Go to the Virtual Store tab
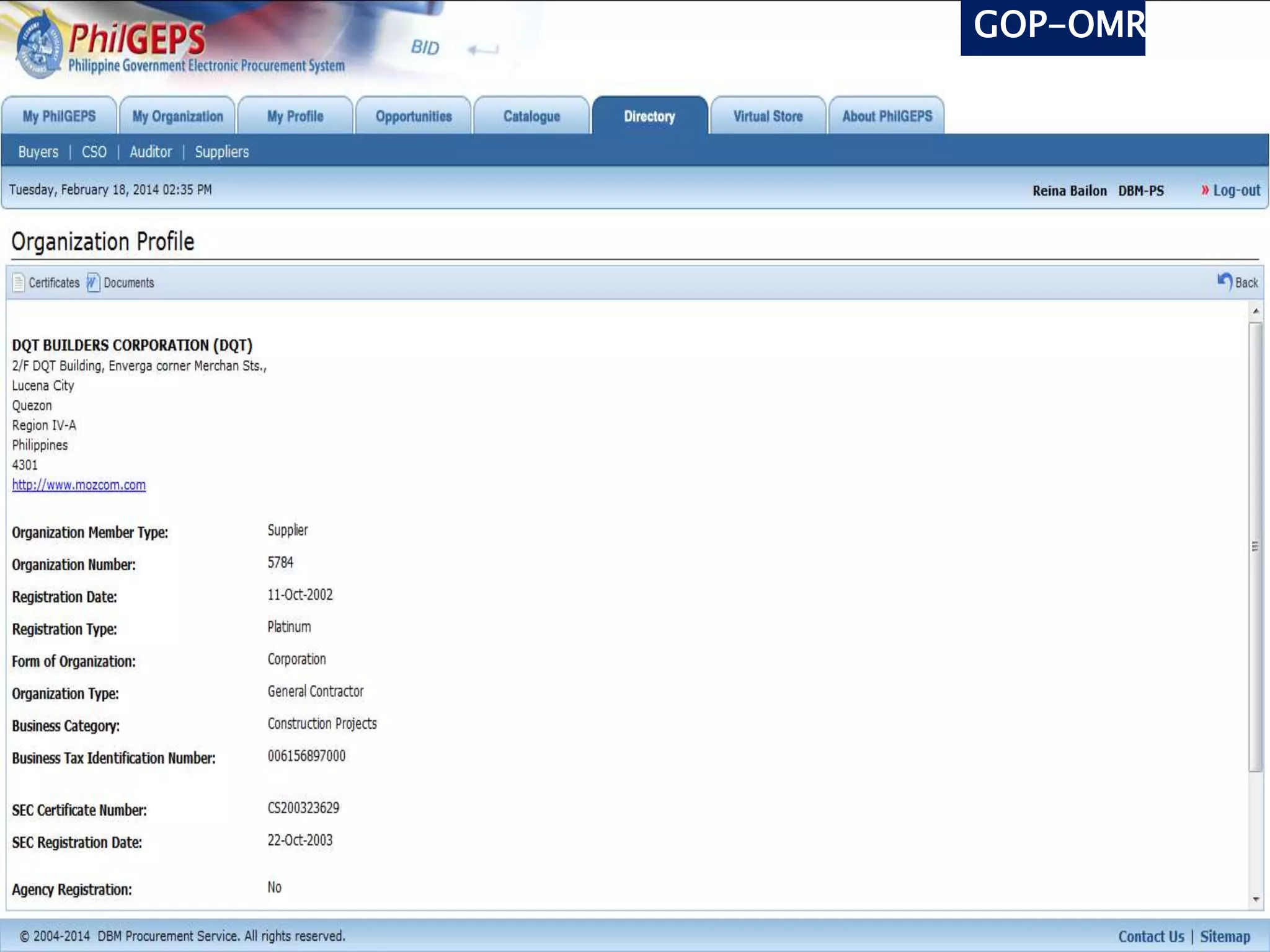Viewport: 1270px width, 952px height. coord(768,116)
